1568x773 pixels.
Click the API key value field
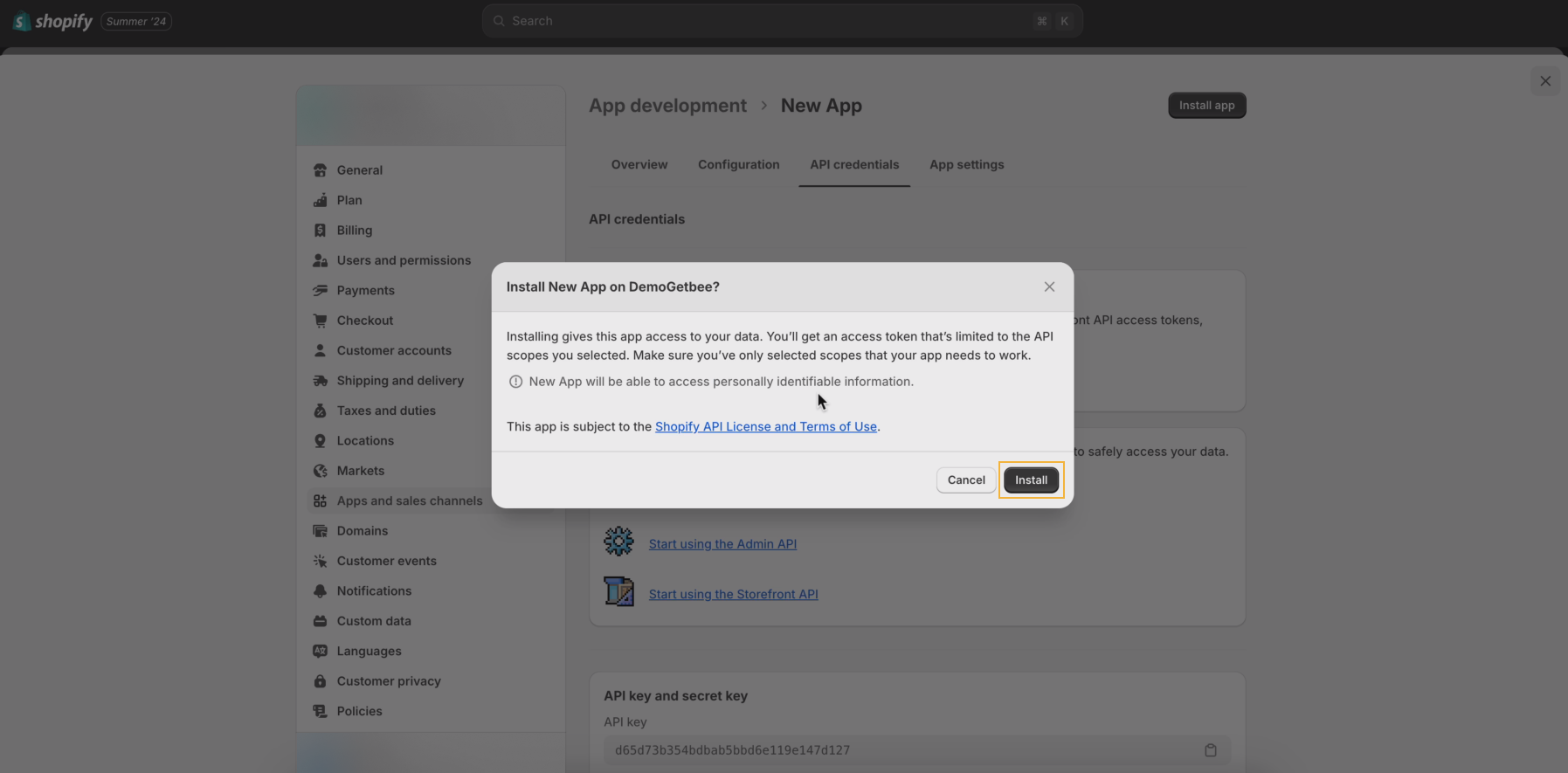[917, 750]
